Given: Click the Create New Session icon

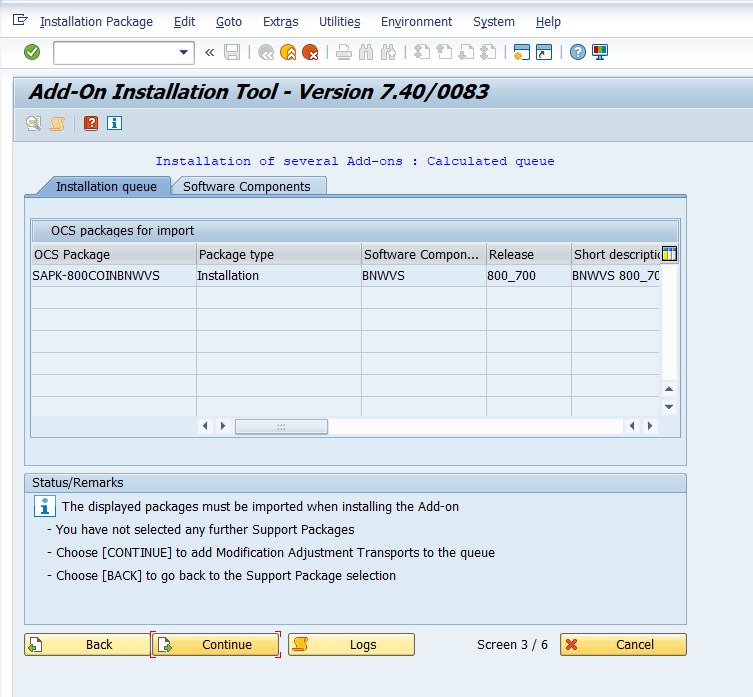Looking at the screenshot, I should click(521, 52).
